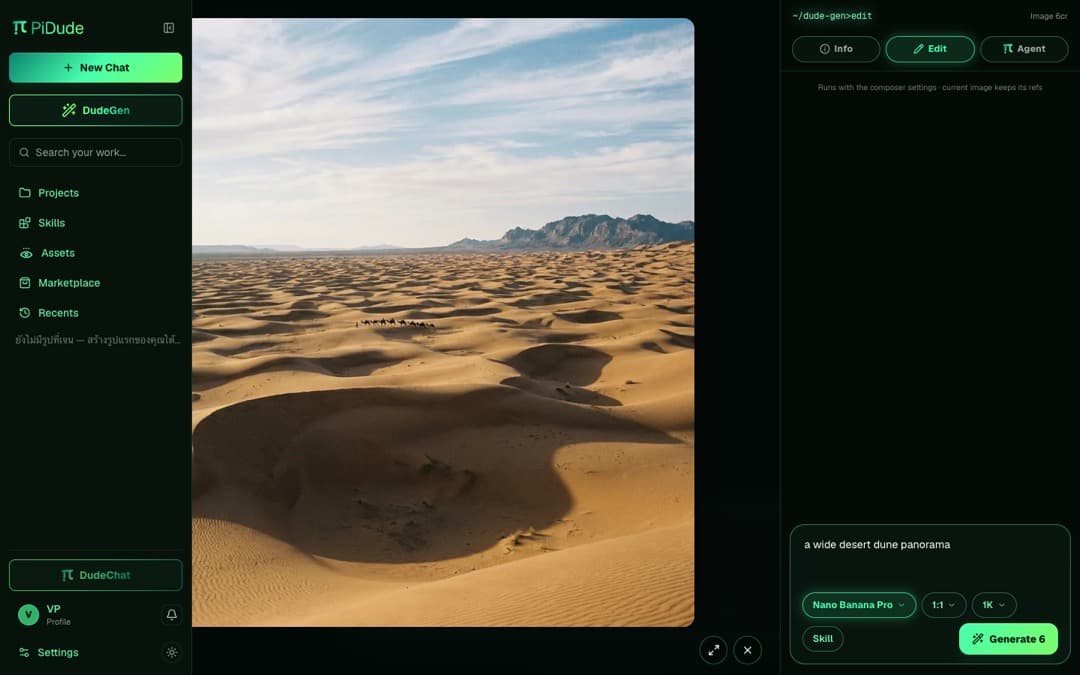Open Settings
1080x675 pixels.
point(48,652)
